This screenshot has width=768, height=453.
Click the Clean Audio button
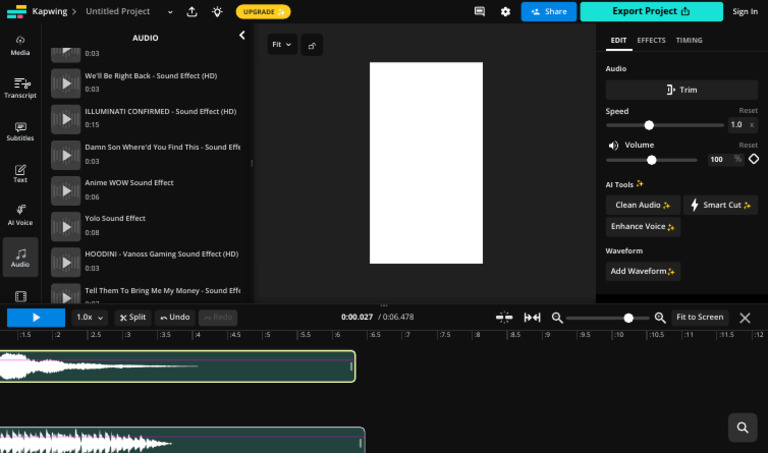point(642,205)
